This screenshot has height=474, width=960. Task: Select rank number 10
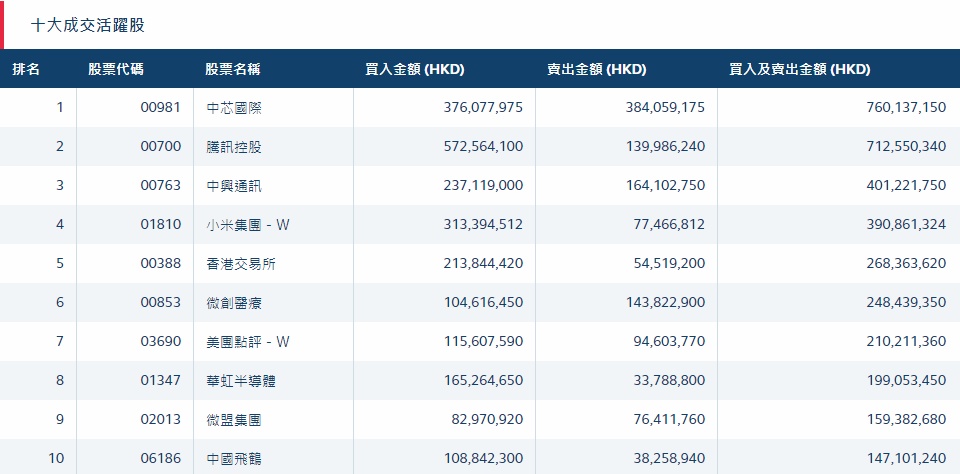point(56,458)
